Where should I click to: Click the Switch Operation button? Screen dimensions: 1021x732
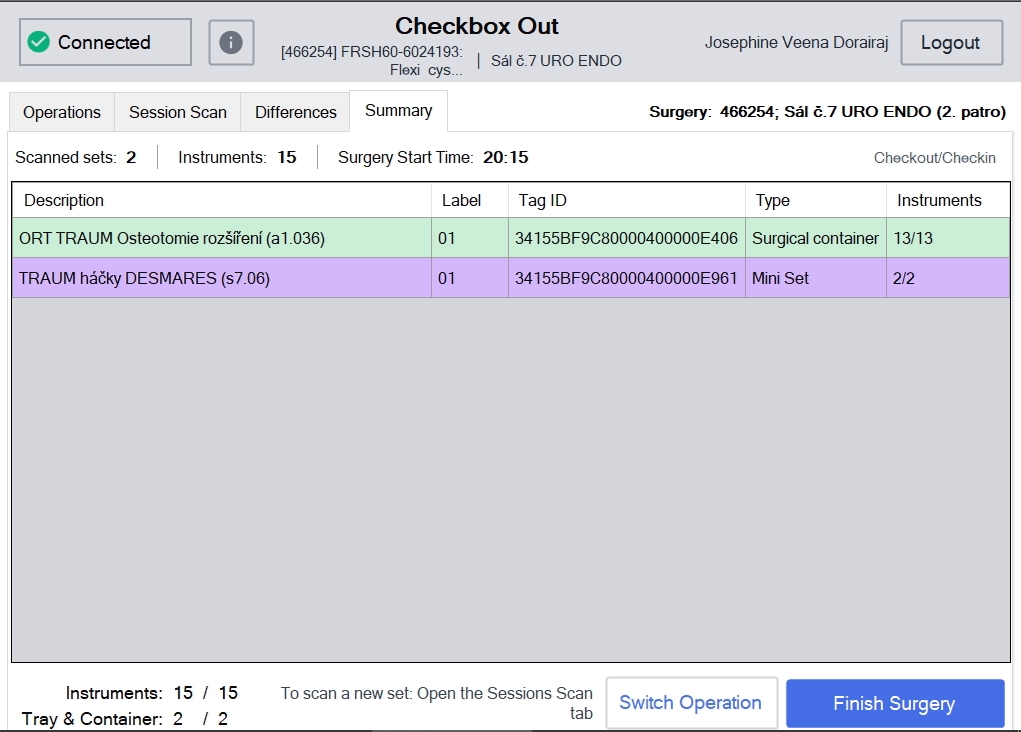pyautogui.click(x=691, y=703)
